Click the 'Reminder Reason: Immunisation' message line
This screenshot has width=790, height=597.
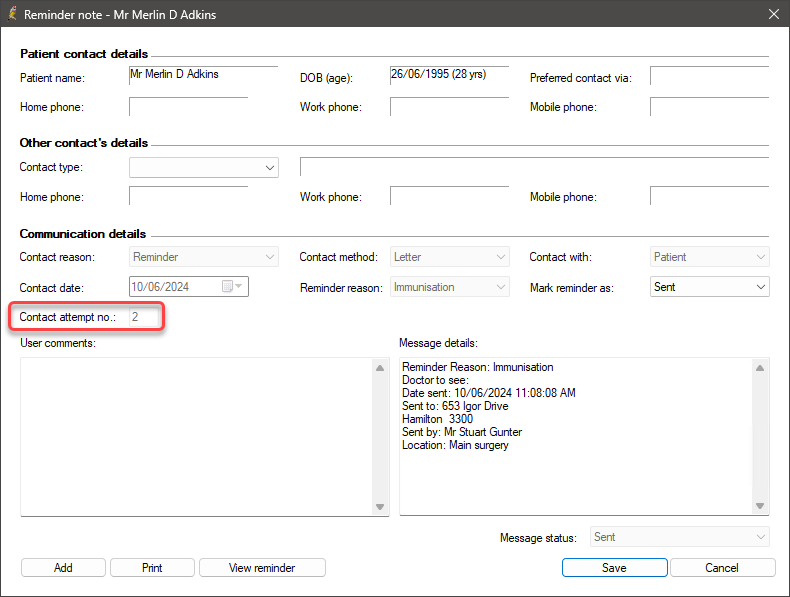[x=478, y=367]
